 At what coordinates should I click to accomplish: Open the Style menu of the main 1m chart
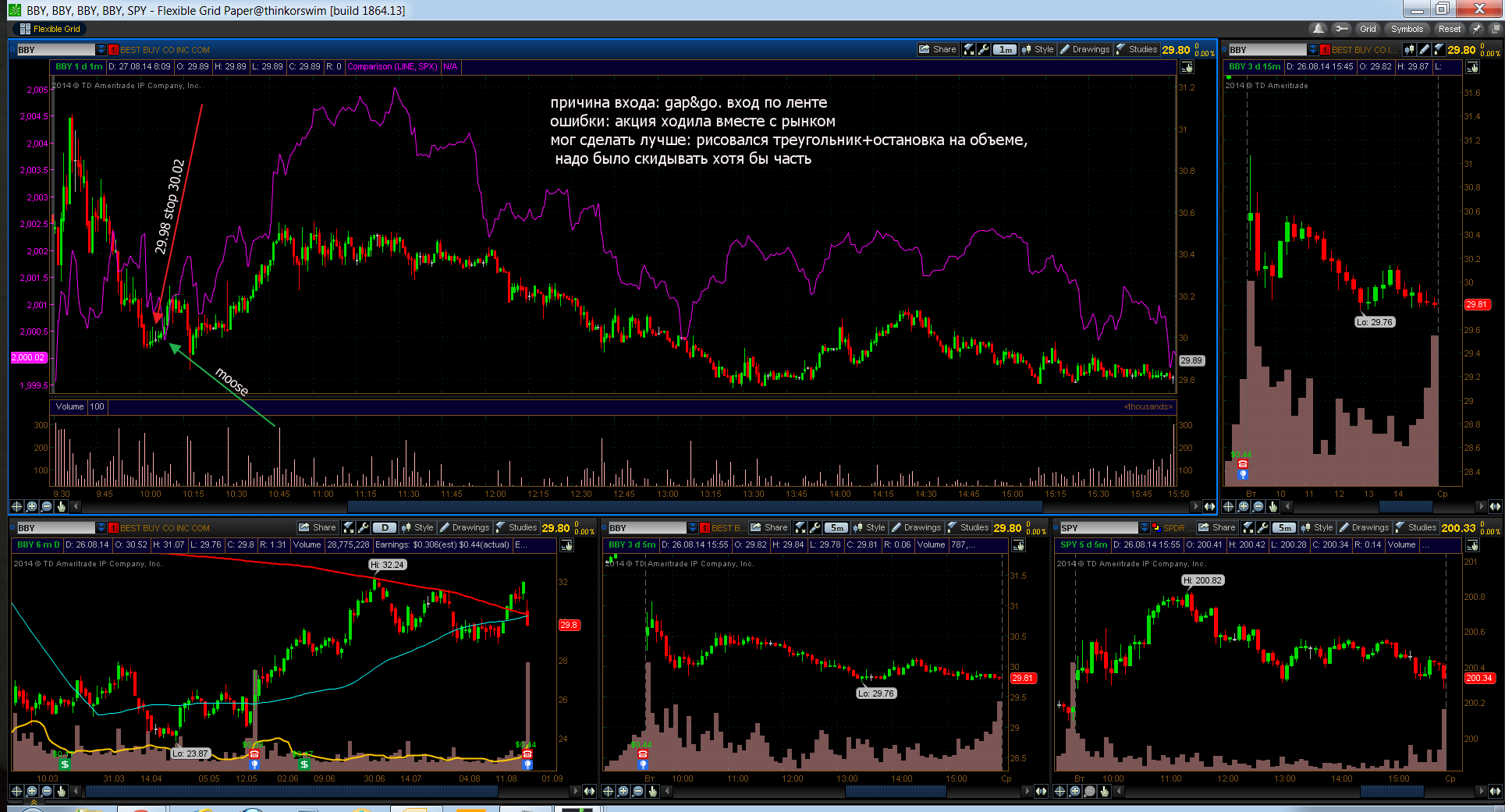[x=1038, y=49]
